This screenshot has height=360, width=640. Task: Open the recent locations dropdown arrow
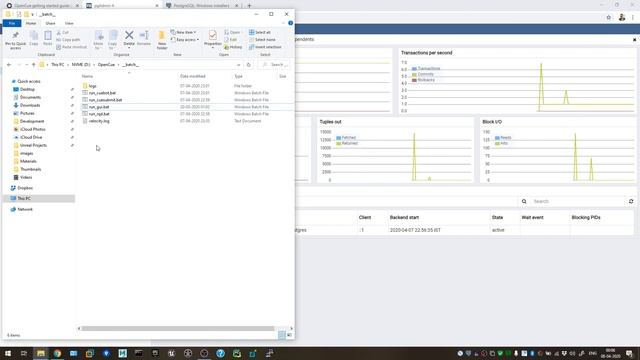(27, 64)
